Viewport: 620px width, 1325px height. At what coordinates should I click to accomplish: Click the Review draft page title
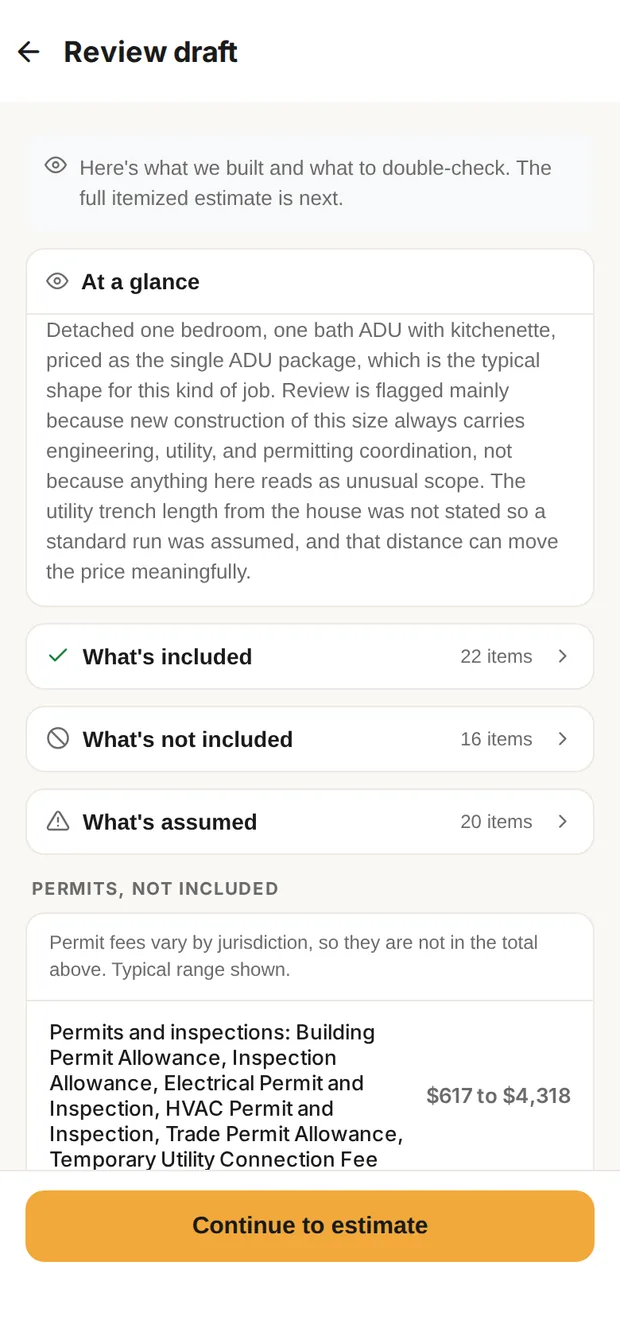coord(151,52)
